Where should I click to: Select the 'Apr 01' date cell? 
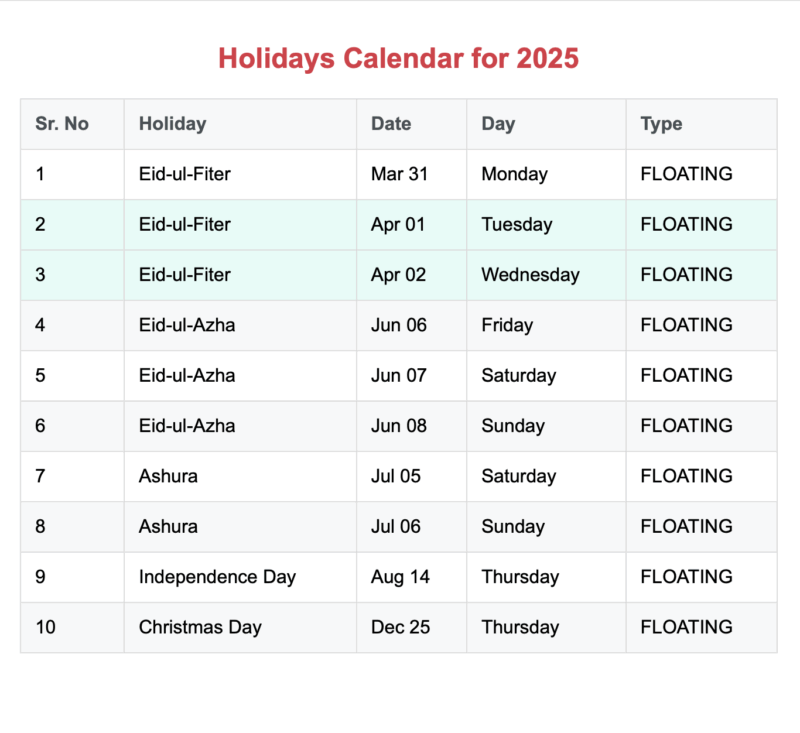tap(398, 225)
